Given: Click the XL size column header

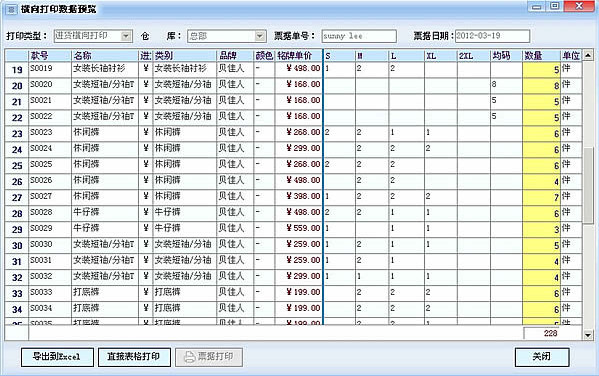Looking at the screenshot, I should click(441, 56).
